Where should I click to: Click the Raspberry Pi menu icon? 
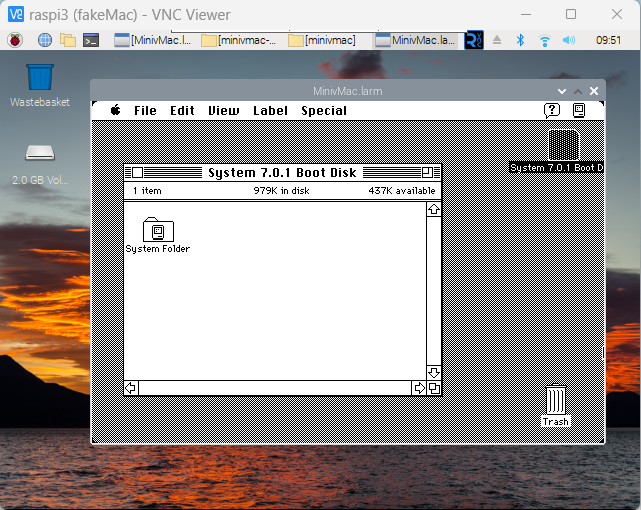[x=15, y=40]
